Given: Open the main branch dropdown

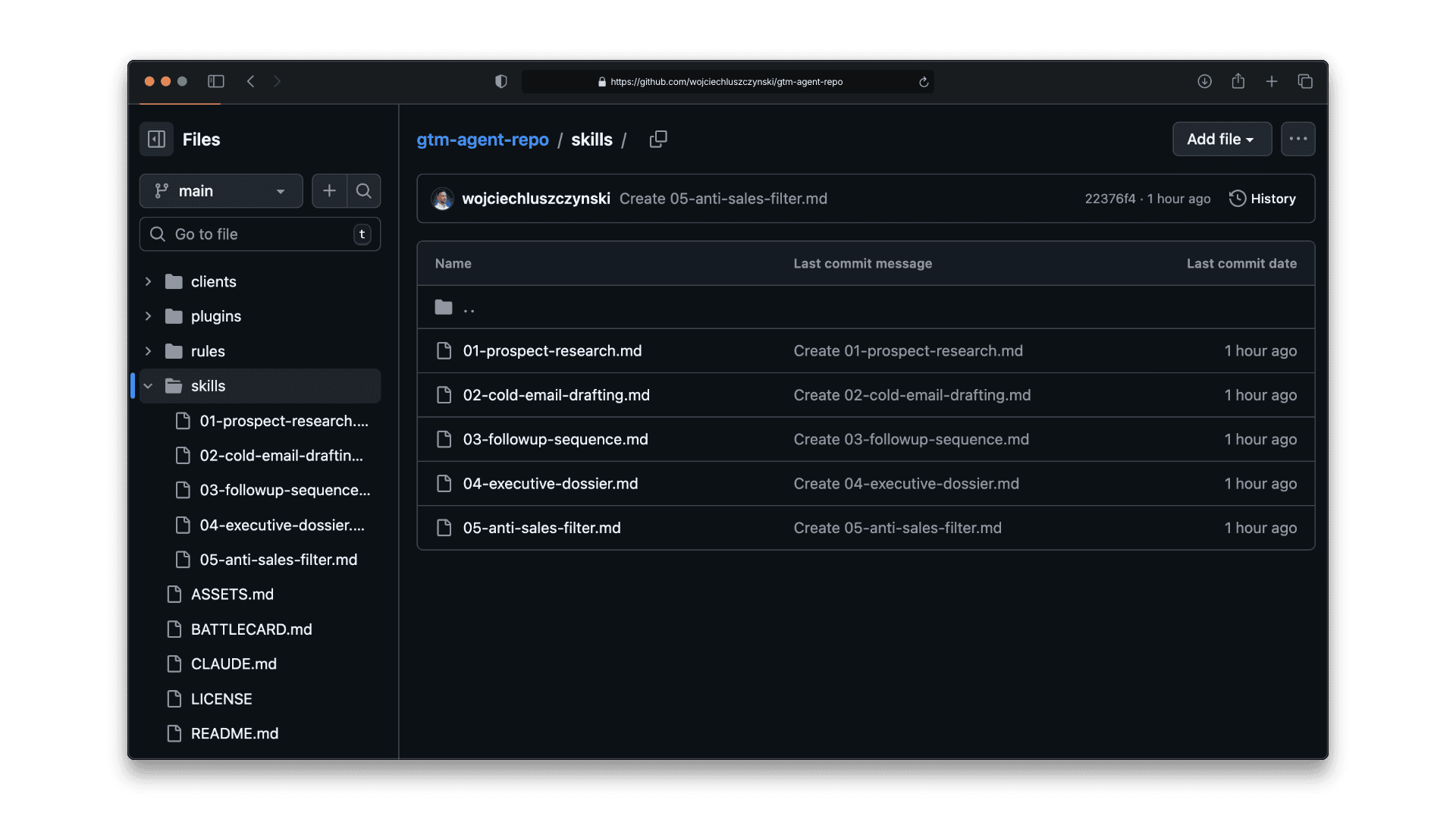Looking at the screenshot, I should 221,191.
